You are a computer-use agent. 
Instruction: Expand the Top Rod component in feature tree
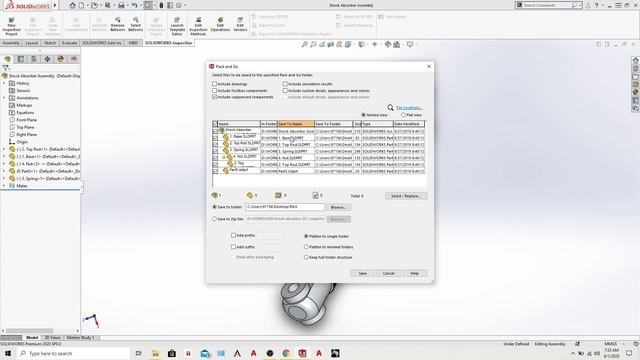(4, 149)
